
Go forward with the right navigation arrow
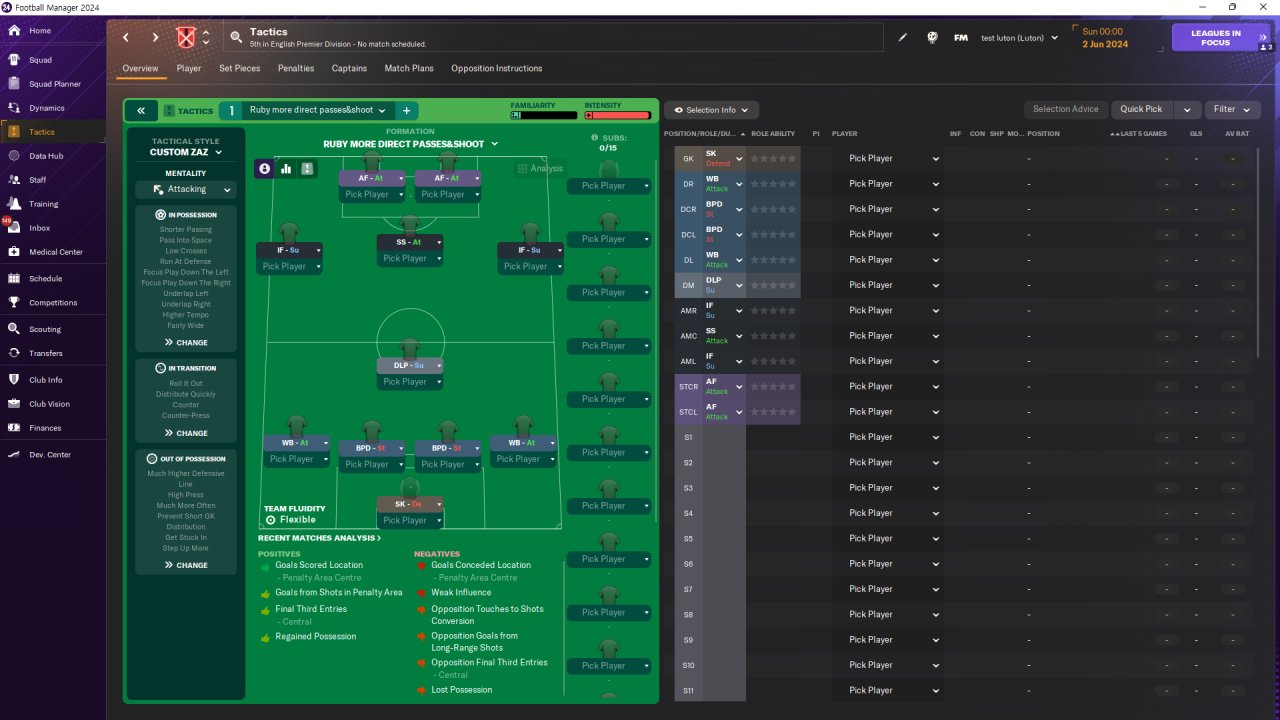tap(155, 38)
